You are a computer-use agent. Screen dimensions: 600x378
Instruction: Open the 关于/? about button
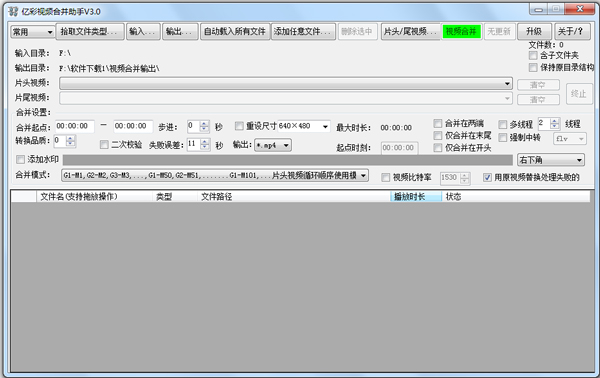coord(571,31)
